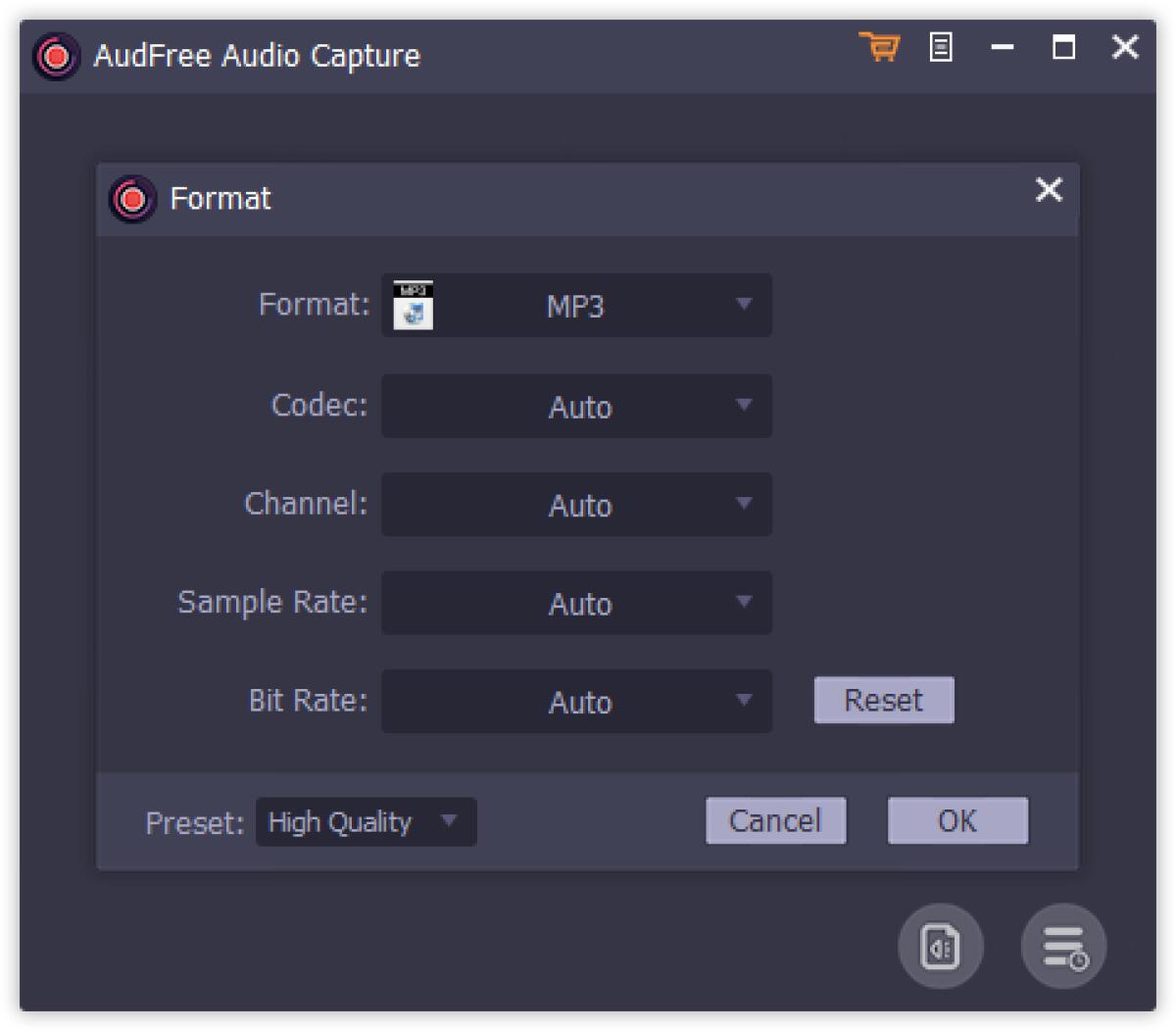Viewport: 1176px width, 1031px height.
Task: Click the AudFree logo in the Format dialog
Action: pyautogui.click(x=131, y=198)
